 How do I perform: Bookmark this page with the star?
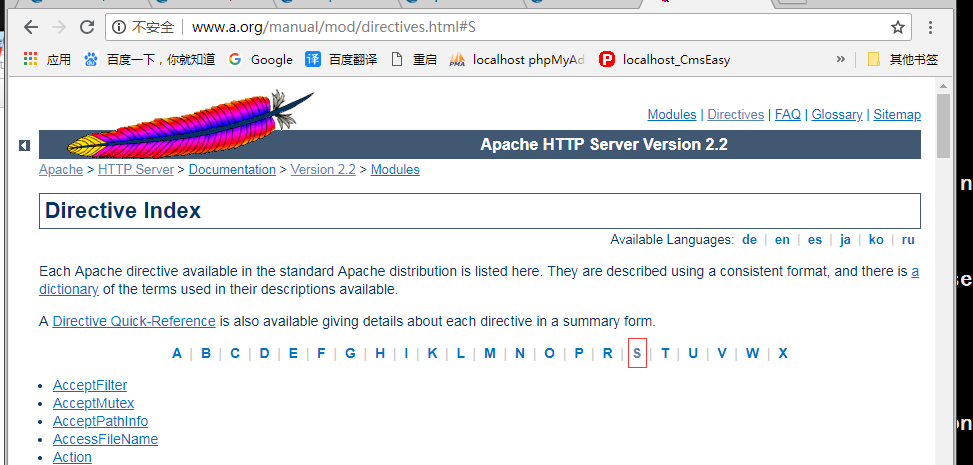tap(897, 27)
